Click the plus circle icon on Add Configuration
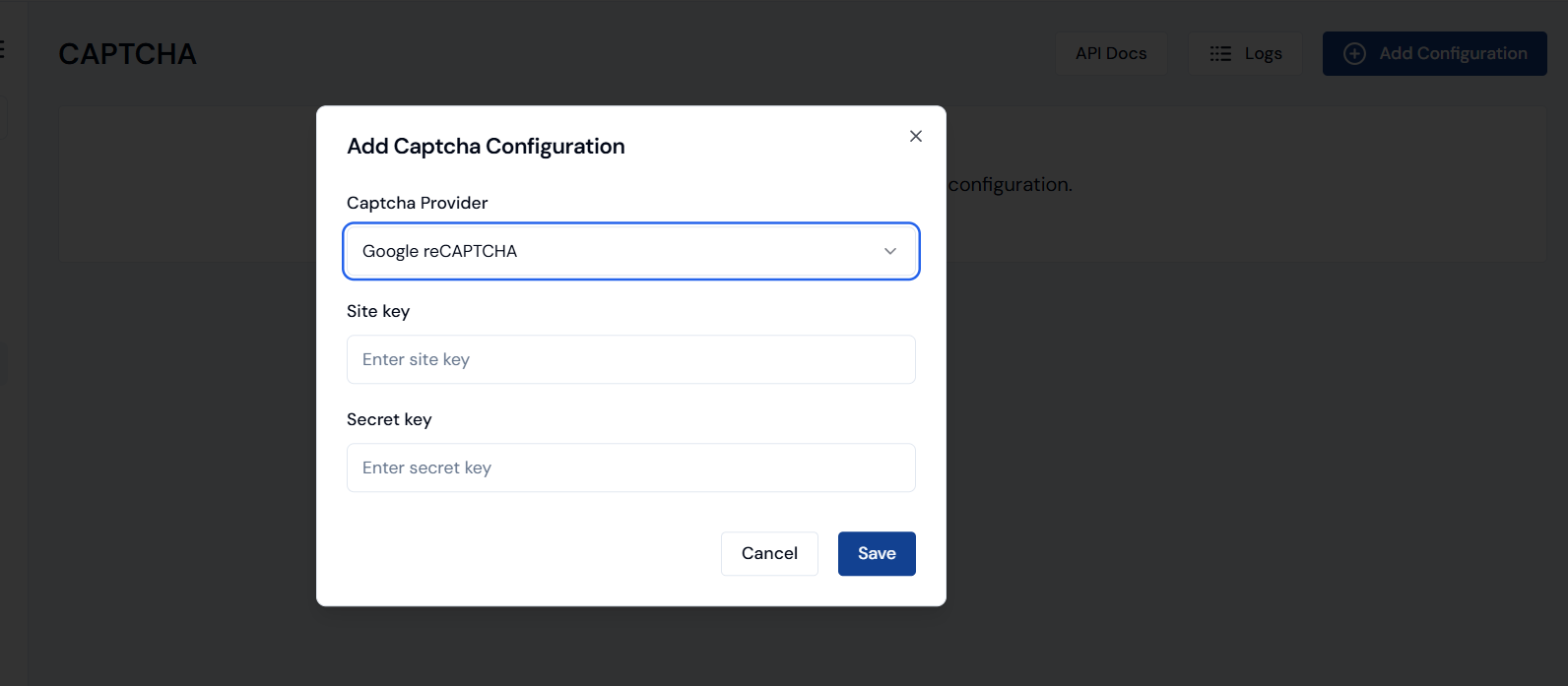 click(x=1354, y=54)
